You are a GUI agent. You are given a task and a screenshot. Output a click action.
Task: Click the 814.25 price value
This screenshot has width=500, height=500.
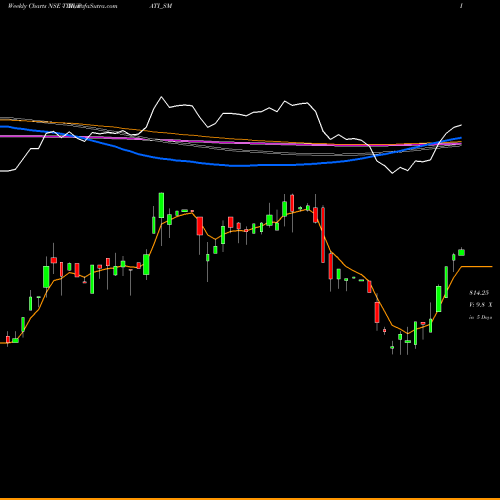pos(479,293)
